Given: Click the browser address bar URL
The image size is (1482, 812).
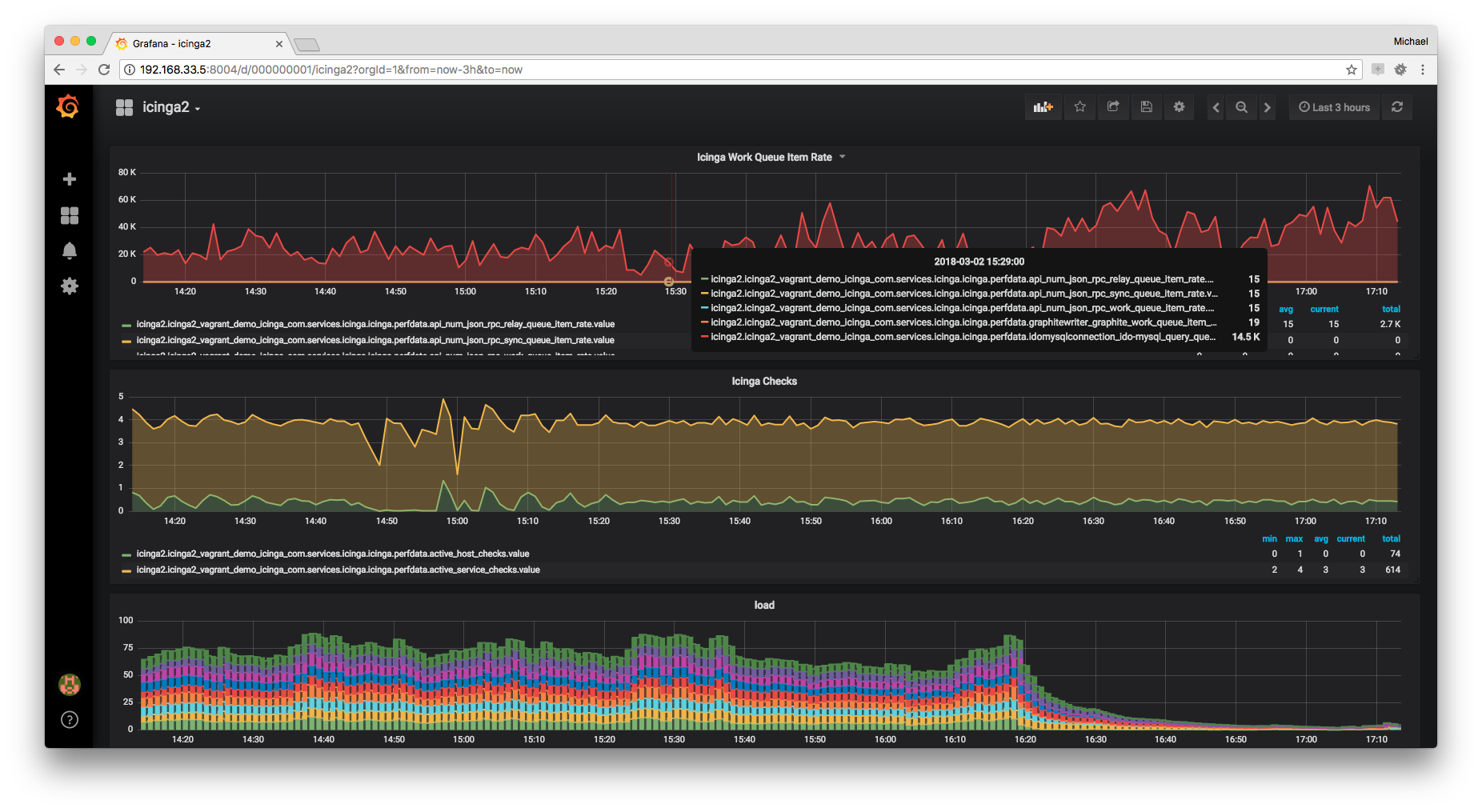Looking at the screenshot, I should (331, 70).
